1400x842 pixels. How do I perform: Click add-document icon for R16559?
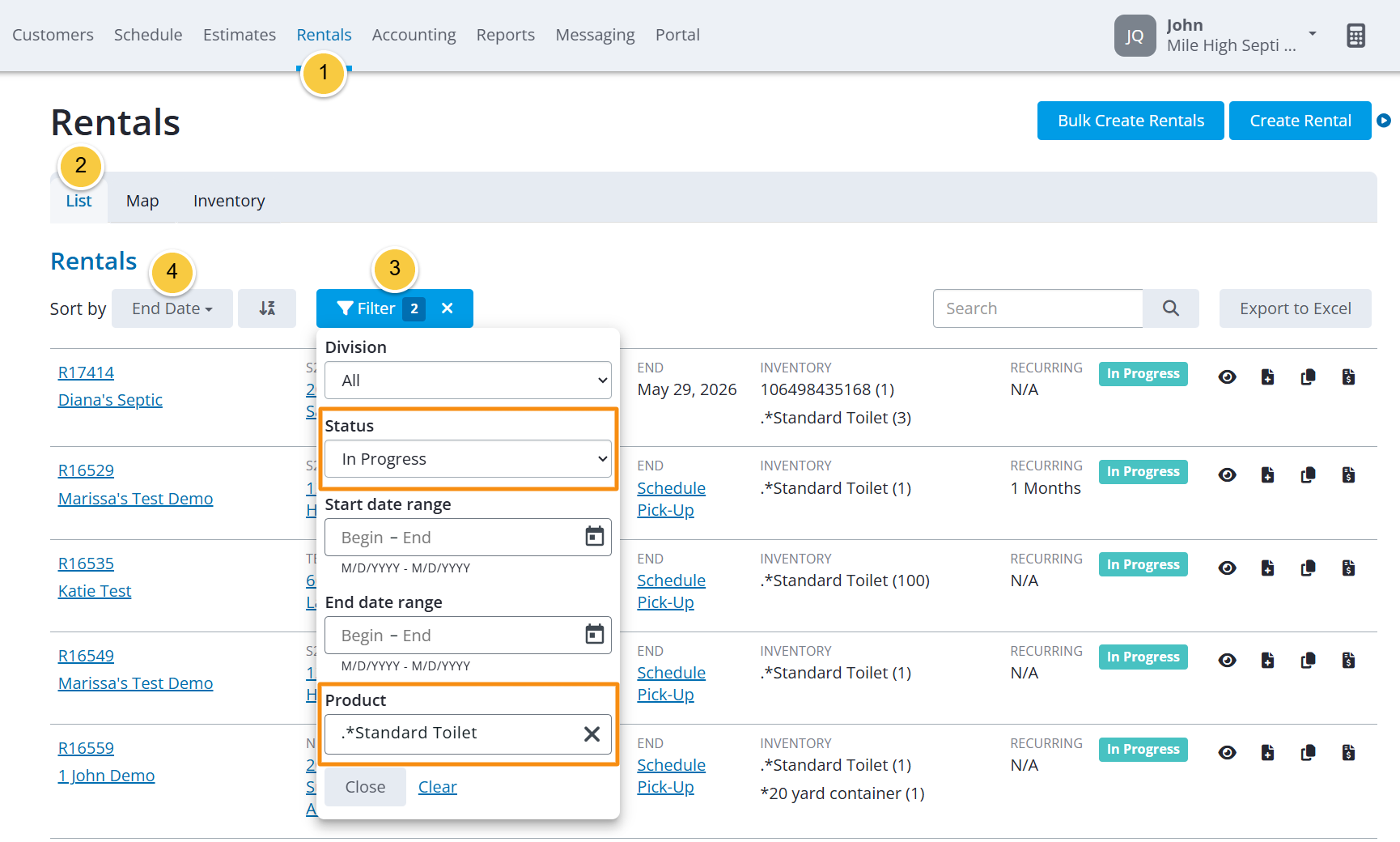pyautogui.click(x=1268, y=753)
